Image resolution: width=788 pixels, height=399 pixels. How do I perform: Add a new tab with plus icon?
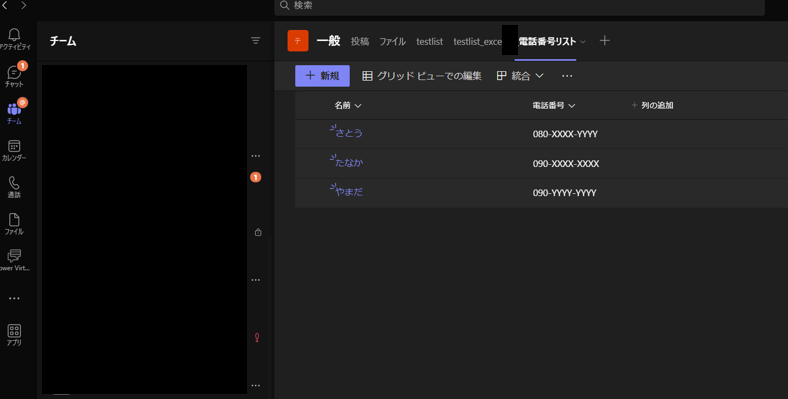click(605, 41)
